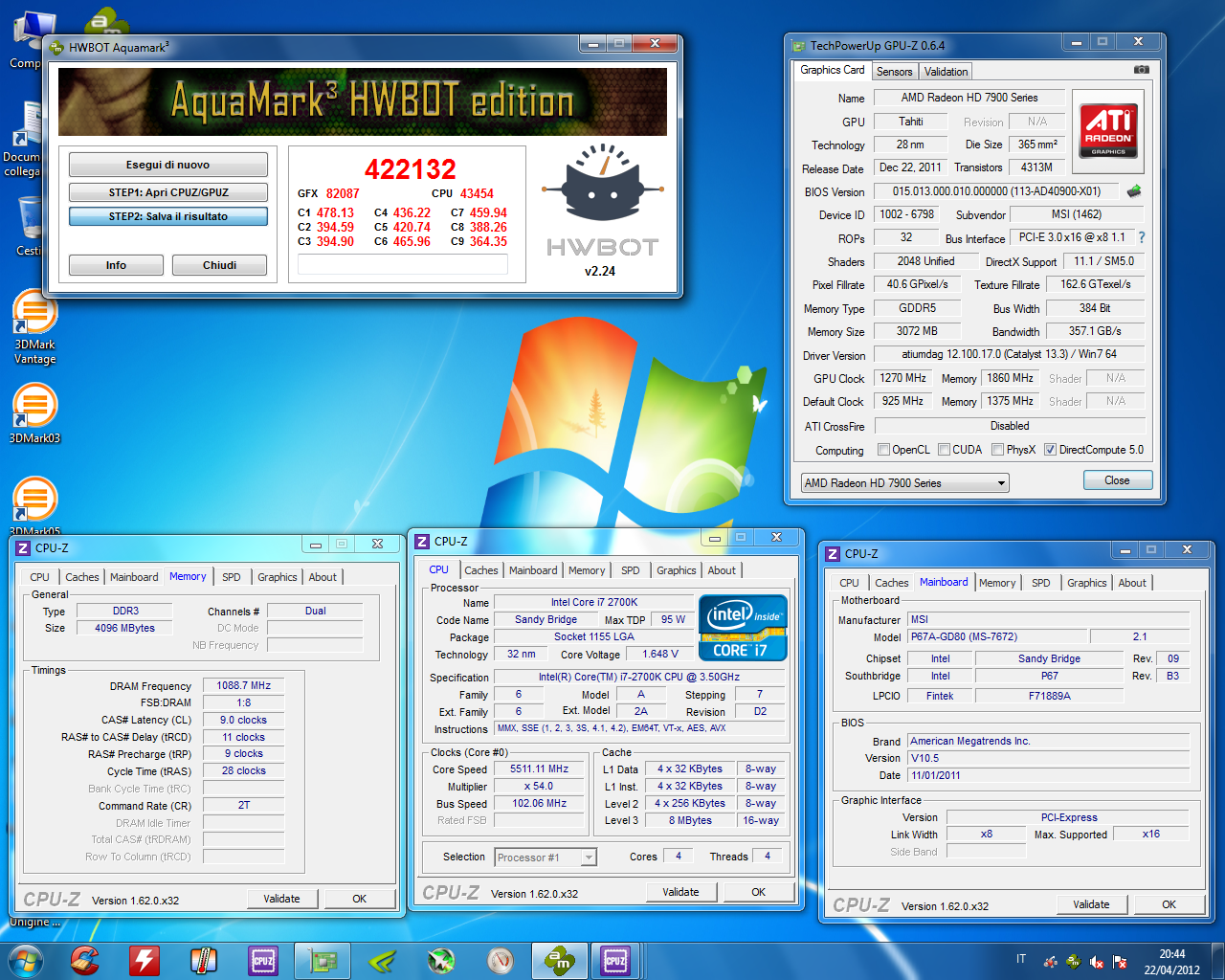1225x980 pixels.
Task: Click Validate in CPU-Z Memory window
Action: pyautogui.click(x=281, y=899)
